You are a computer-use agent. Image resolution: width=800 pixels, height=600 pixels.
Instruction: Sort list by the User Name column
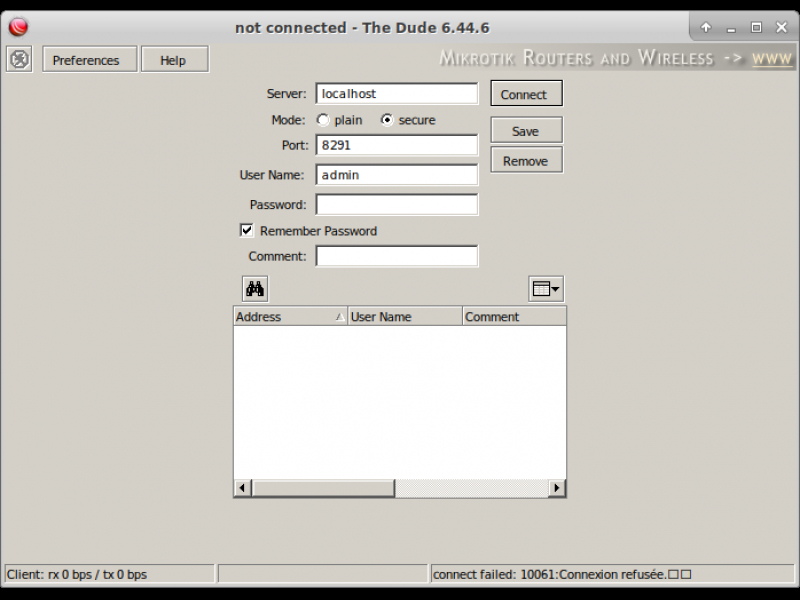tap(404, 317)
